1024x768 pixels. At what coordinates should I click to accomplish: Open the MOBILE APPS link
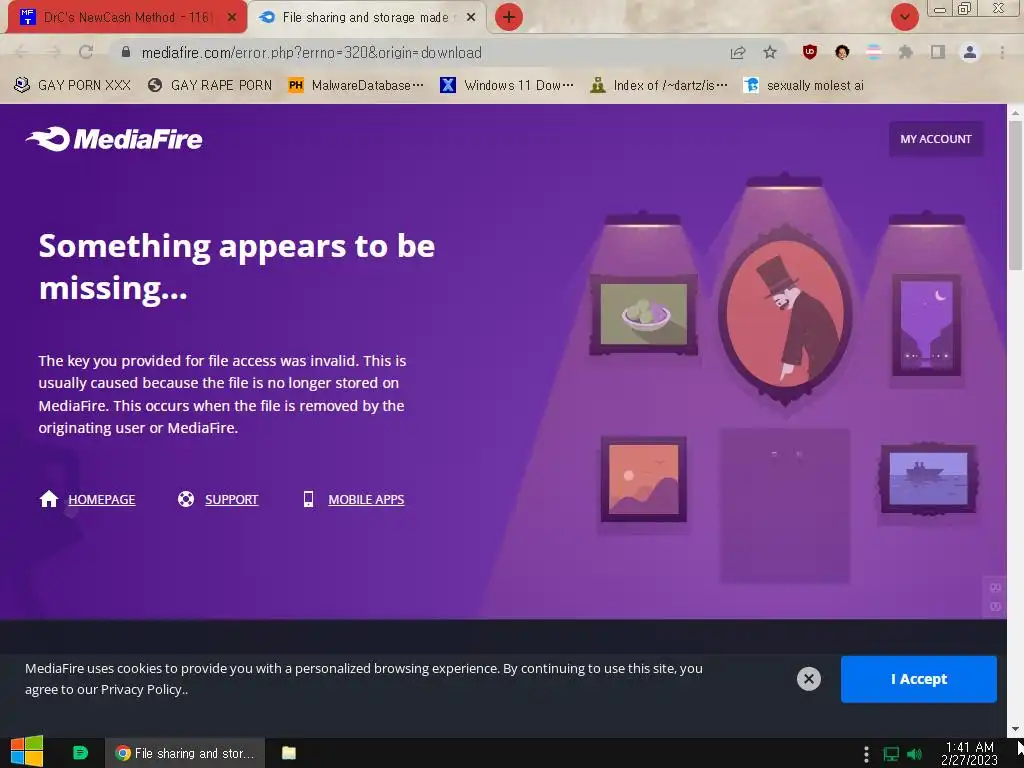366,500
